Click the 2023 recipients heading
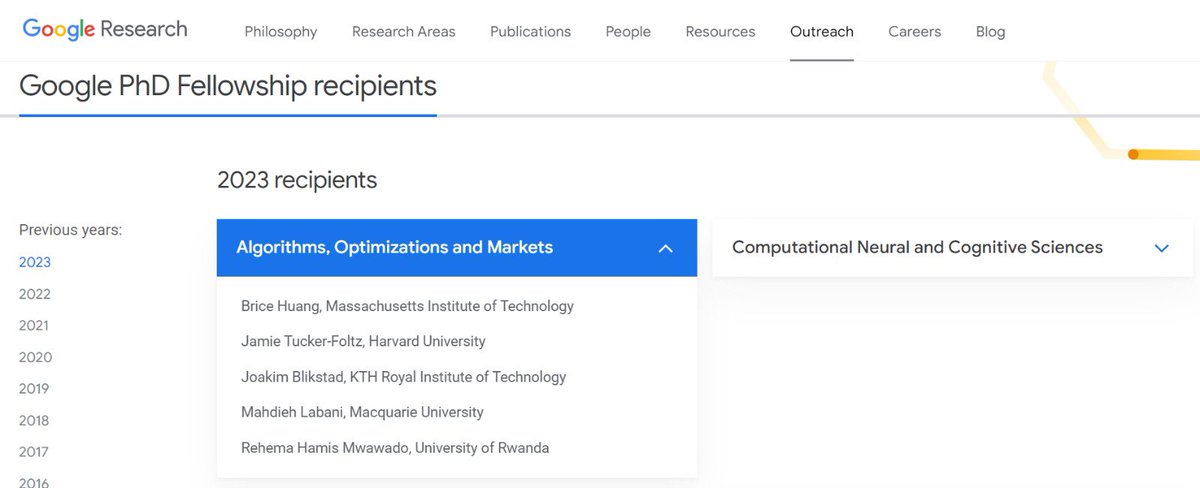This screenshot has height=488, width=1200. point(297,180)
